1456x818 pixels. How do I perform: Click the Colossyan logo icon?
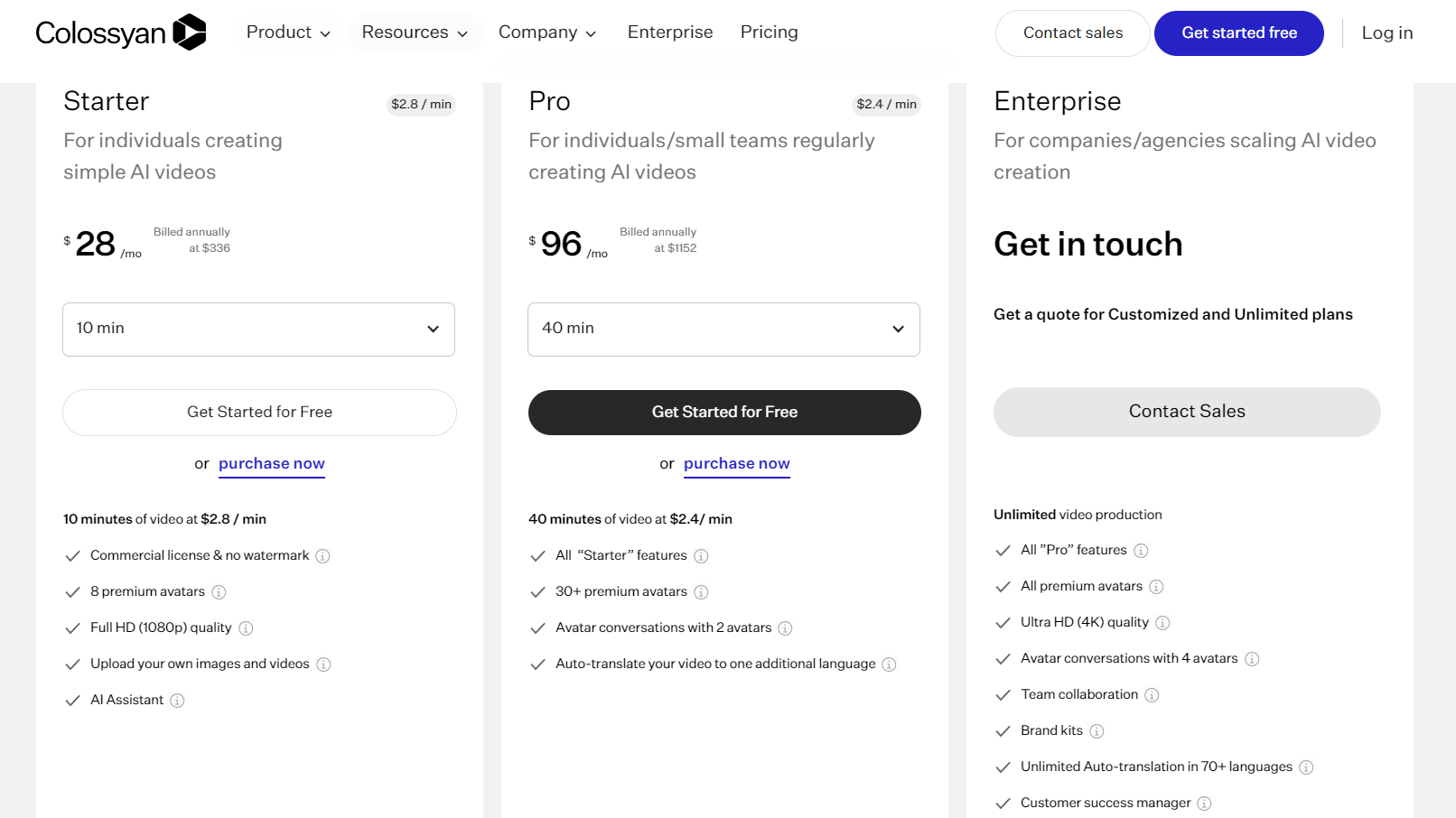[x=190, y=33]
